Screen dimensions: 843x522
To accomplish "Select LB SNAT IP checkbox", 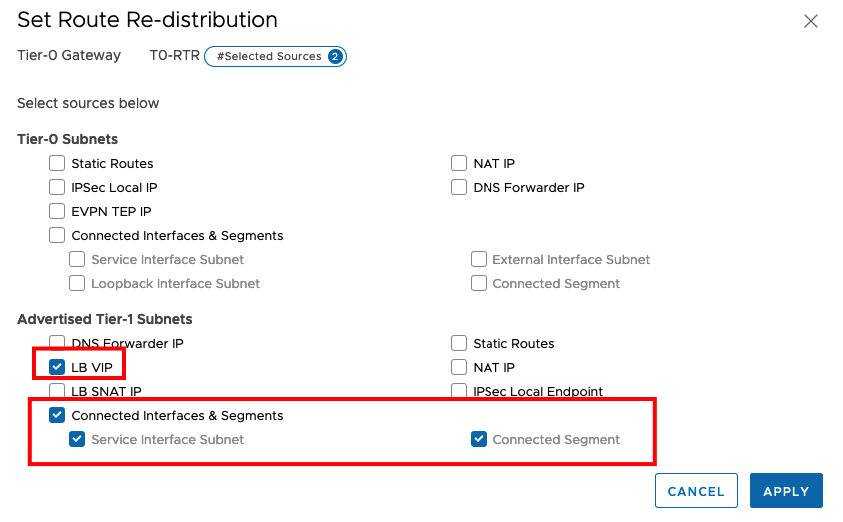I will click(x=57, y=391).
